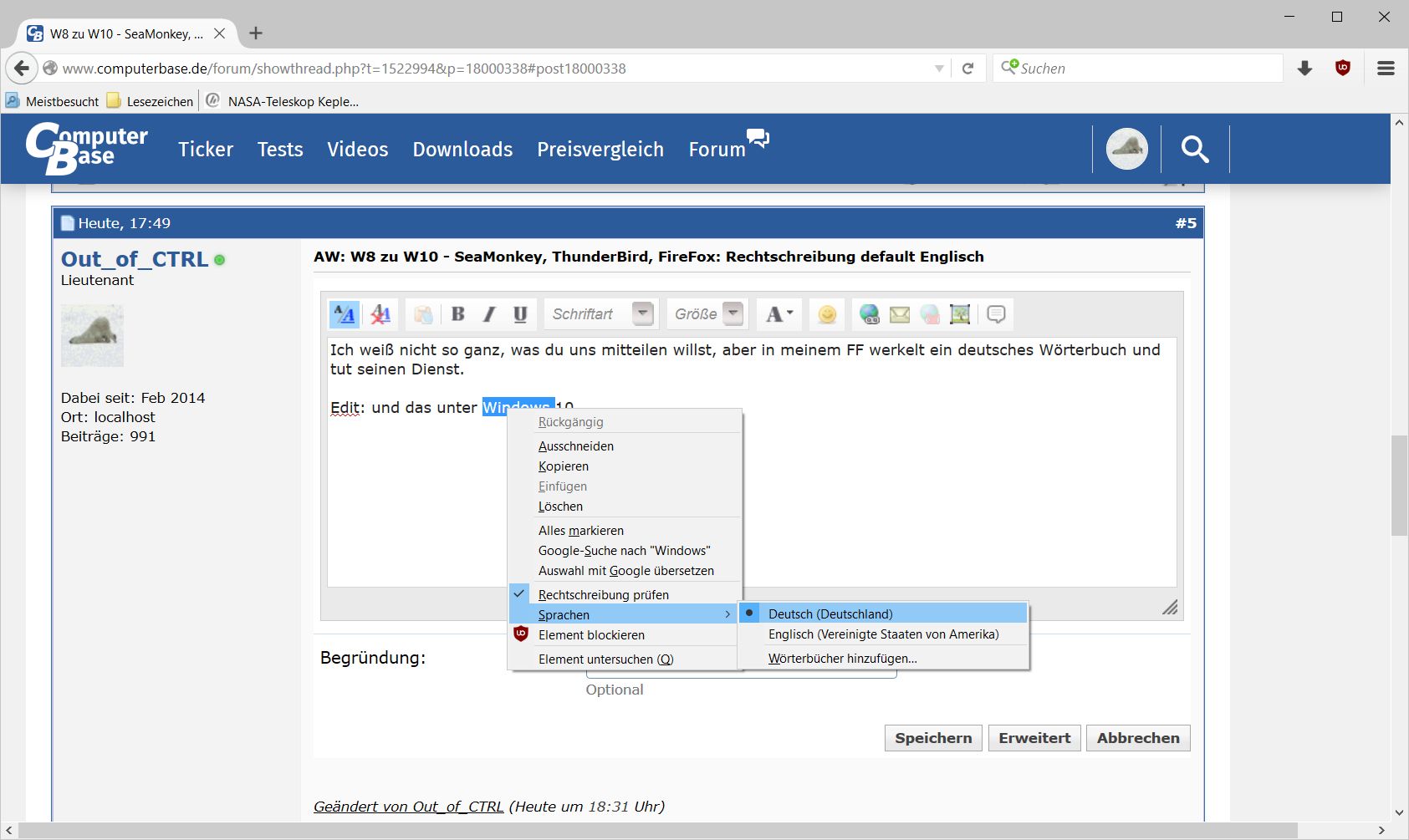Image resolution: width=1409 pixels, height=840 pixels.
Task: Open search engine selector in Suchen box
Action: pyautogui.click(x=1009, y=67)
